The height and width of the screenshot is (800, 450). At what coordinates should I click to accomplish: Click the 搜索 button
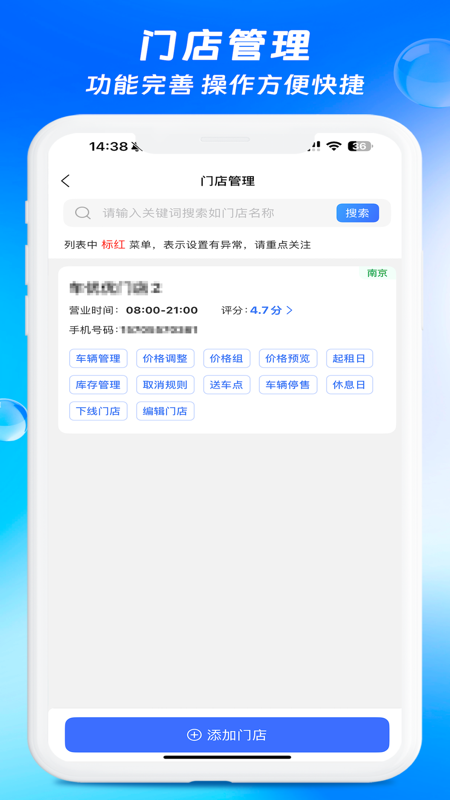357,213
